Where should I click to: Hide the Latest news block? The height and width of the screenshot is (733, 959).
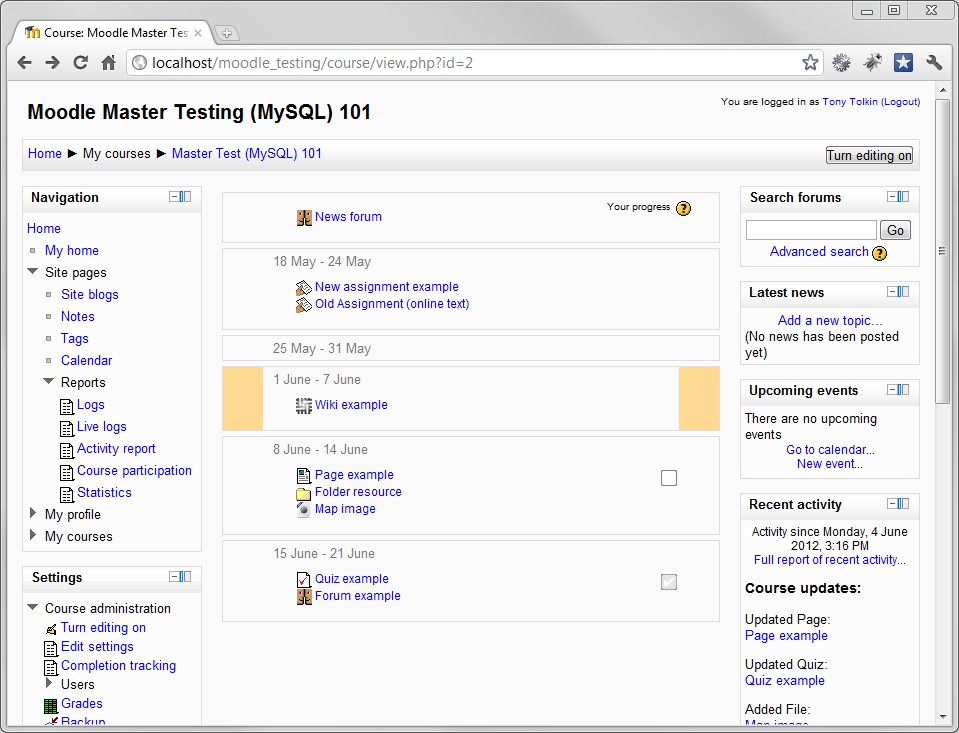pos(892,291)
